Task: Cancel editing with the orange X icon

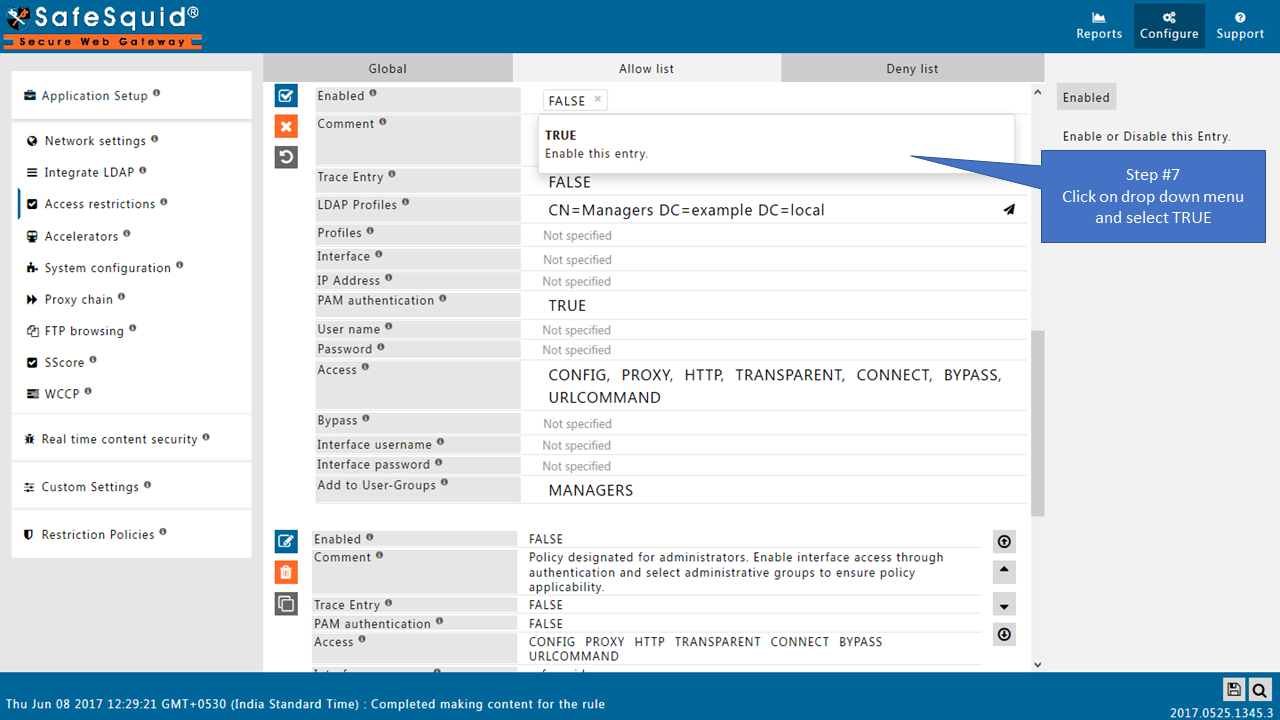Action: [286, 126]
